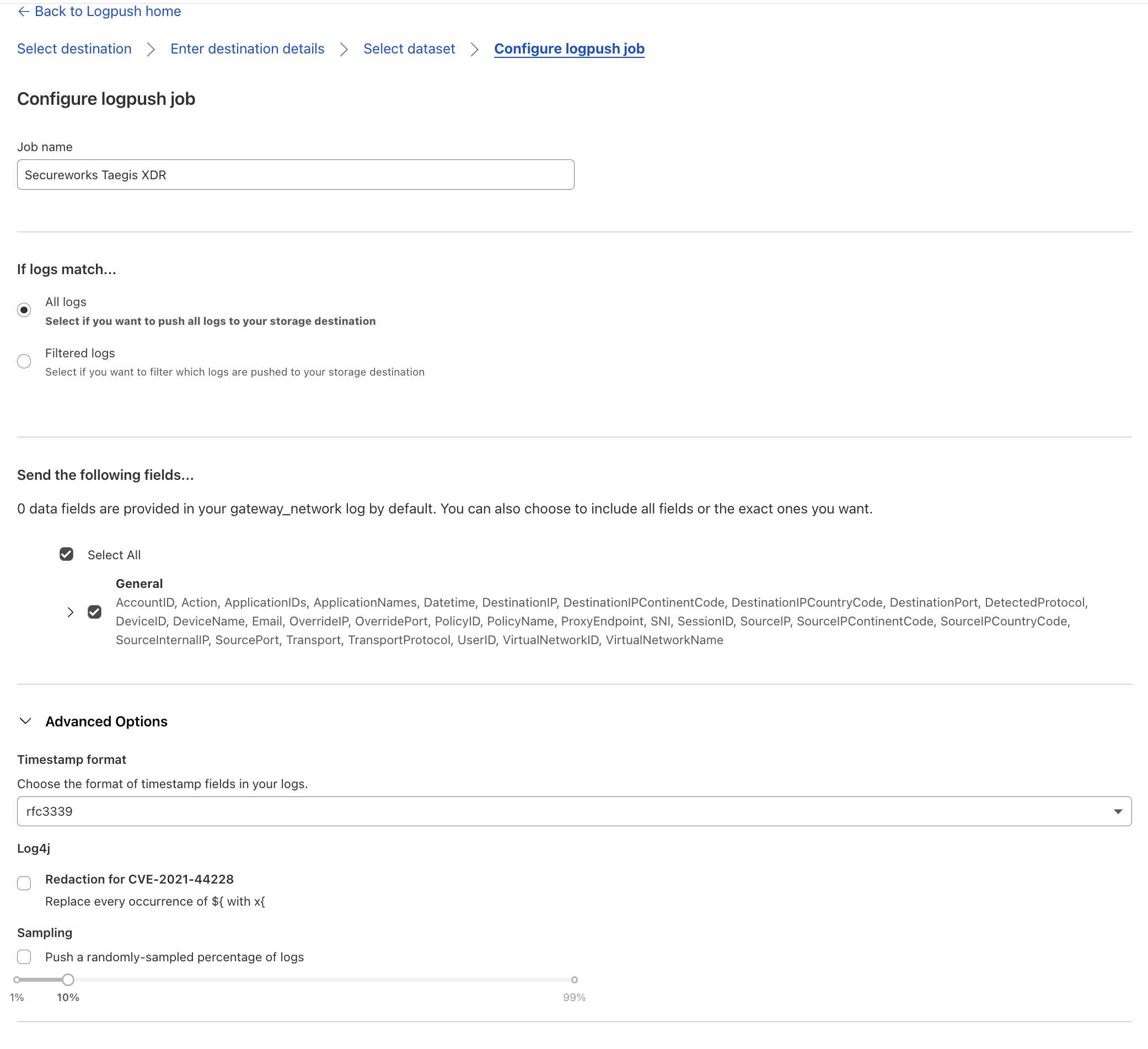The height and width of the screenshot is (1049, 1148).
Task: Go to Select destination step
Action: [x=74, y=49]
